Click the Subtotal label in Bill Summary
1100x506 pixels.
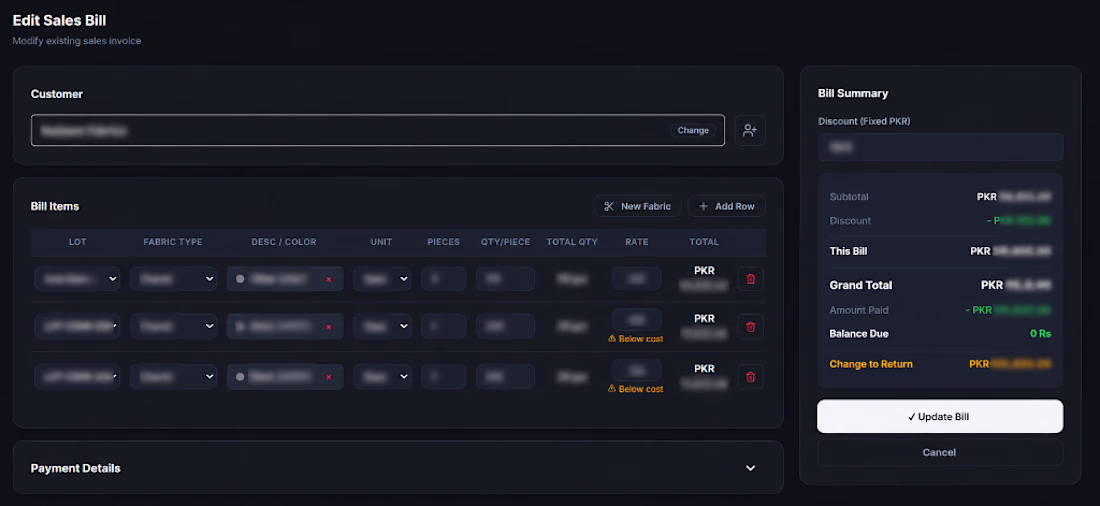(x=849, y=197)
